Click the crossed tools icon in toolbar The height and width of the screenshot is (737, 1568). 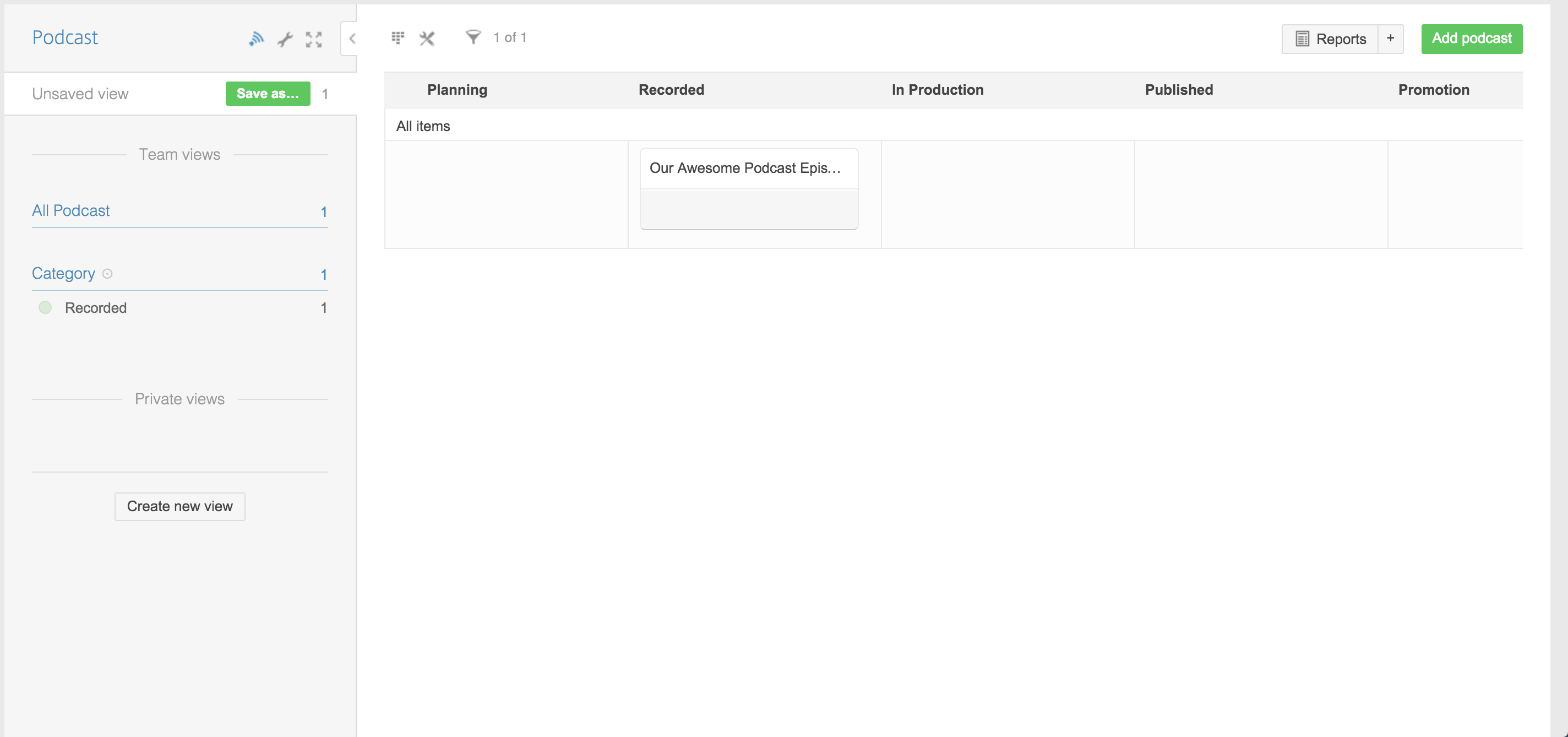tap(427, 39)
